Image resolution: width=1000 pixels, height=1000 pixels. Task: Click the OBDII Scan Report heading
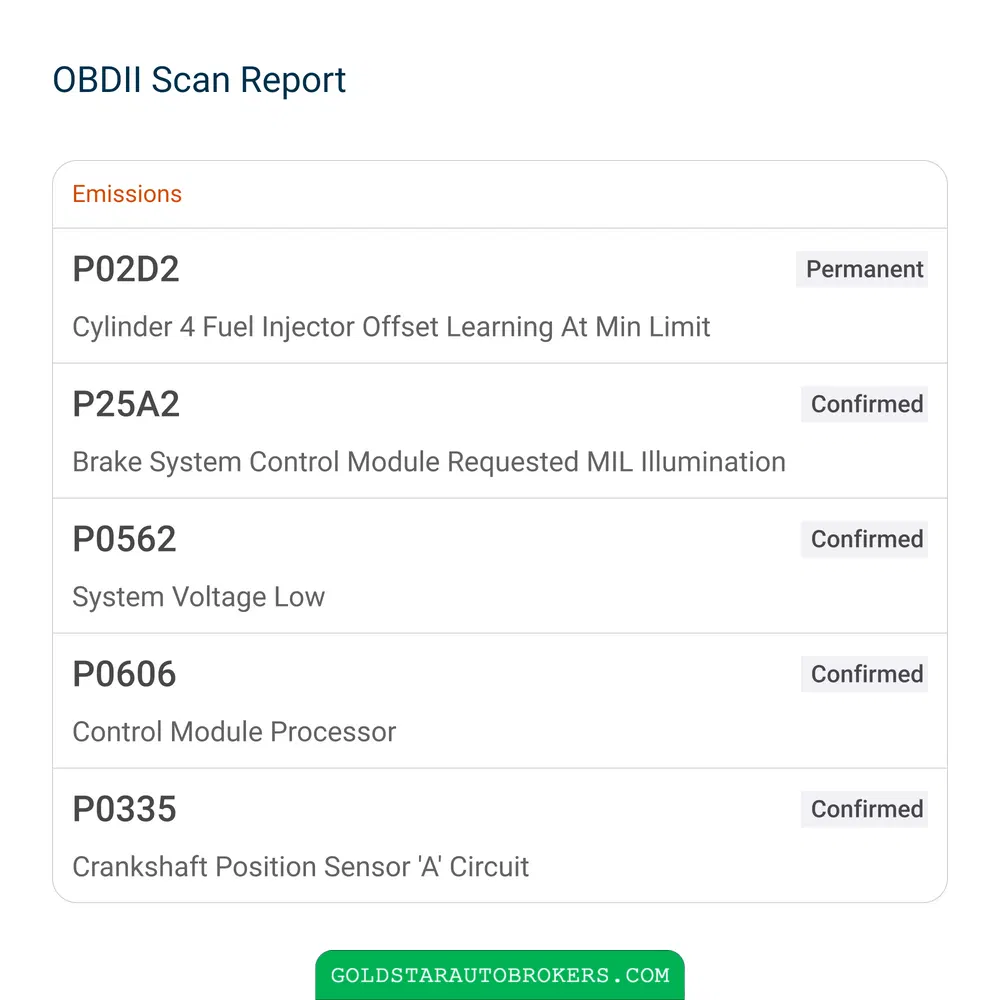pyautogui.click(x=199, y=80)
